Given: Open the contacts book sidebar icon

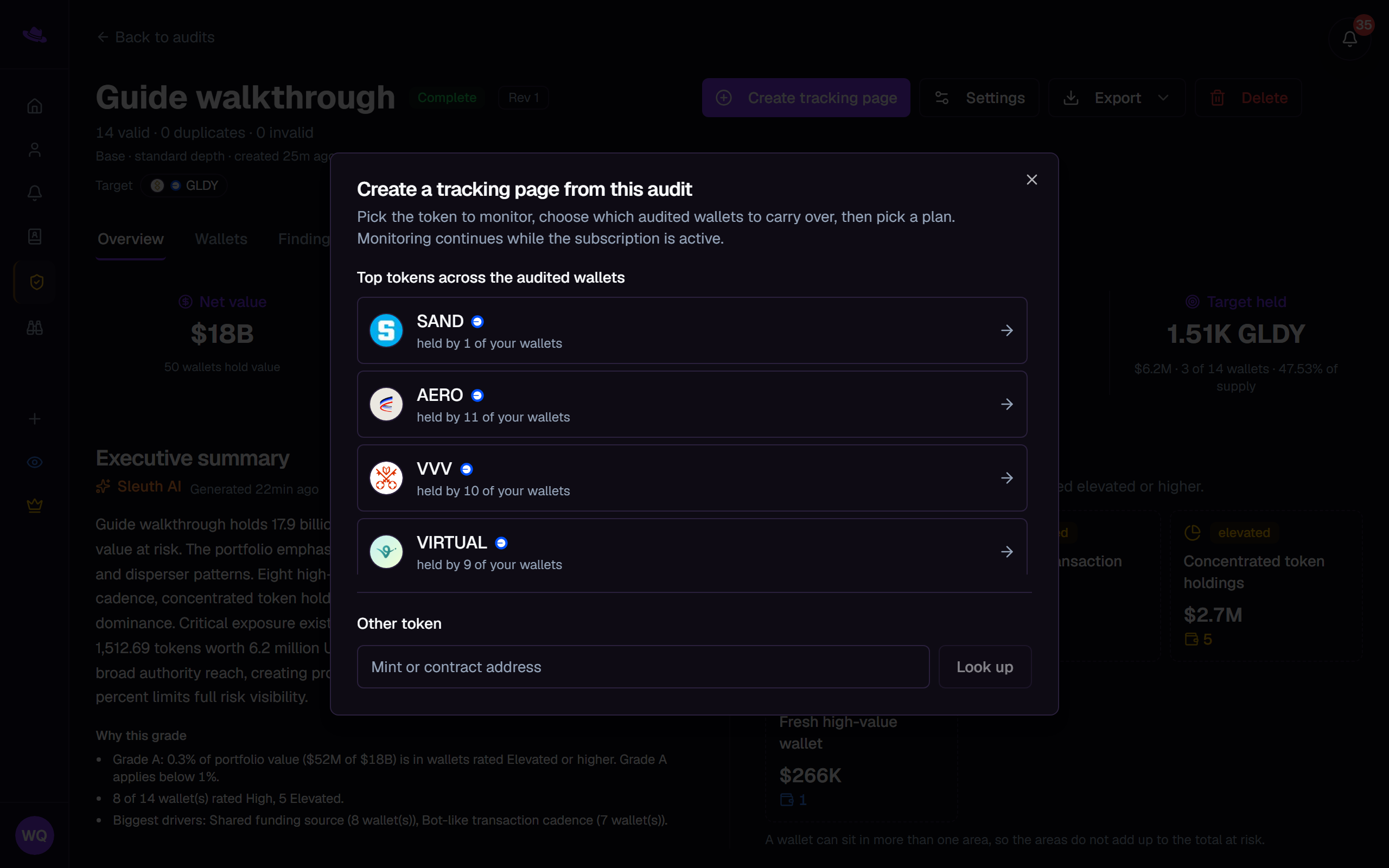Looking at the screenshot, I should click(34, 237).
